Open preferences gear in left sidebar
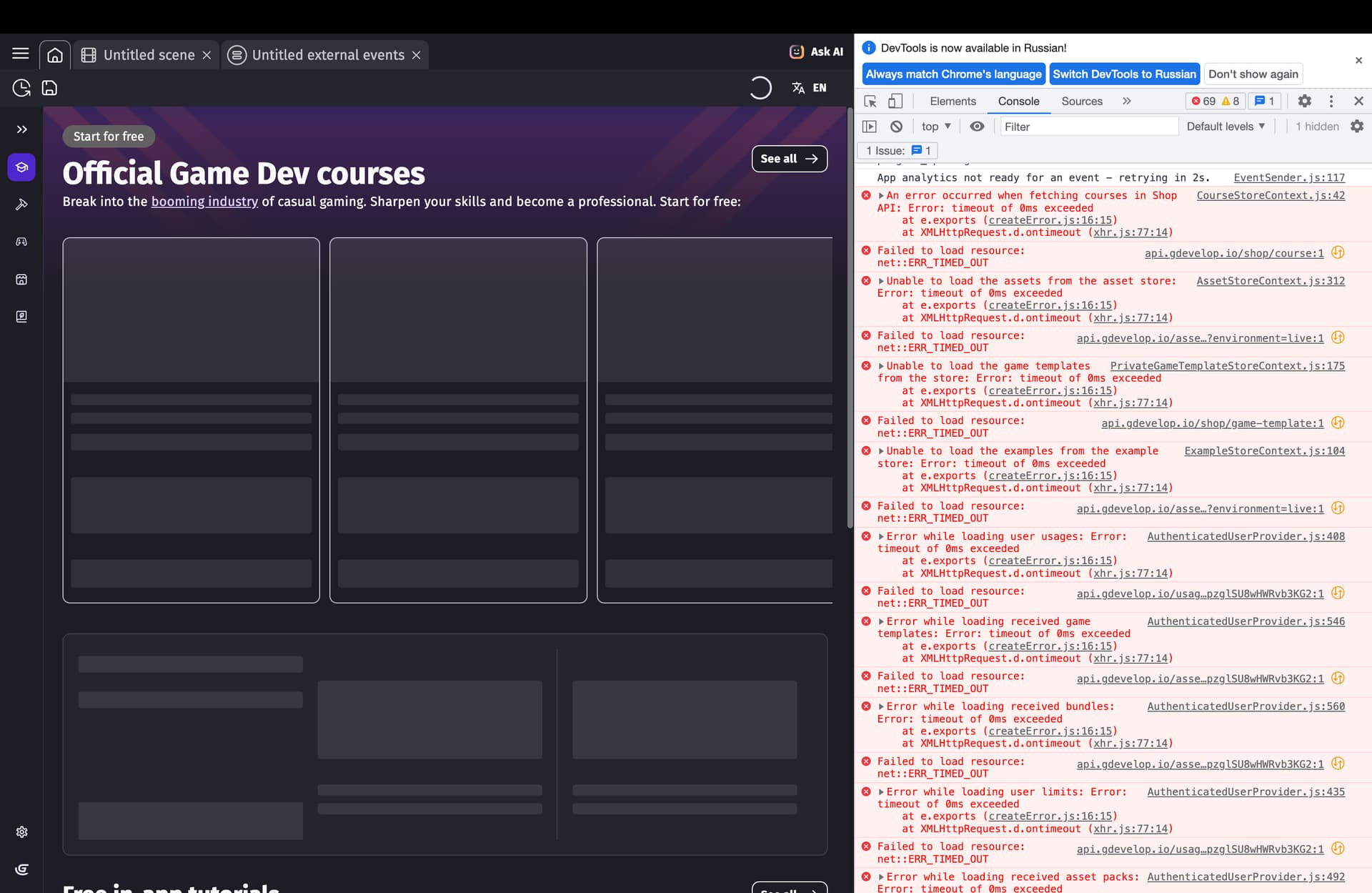The image size is (1372, 893). tap(21, 832)
